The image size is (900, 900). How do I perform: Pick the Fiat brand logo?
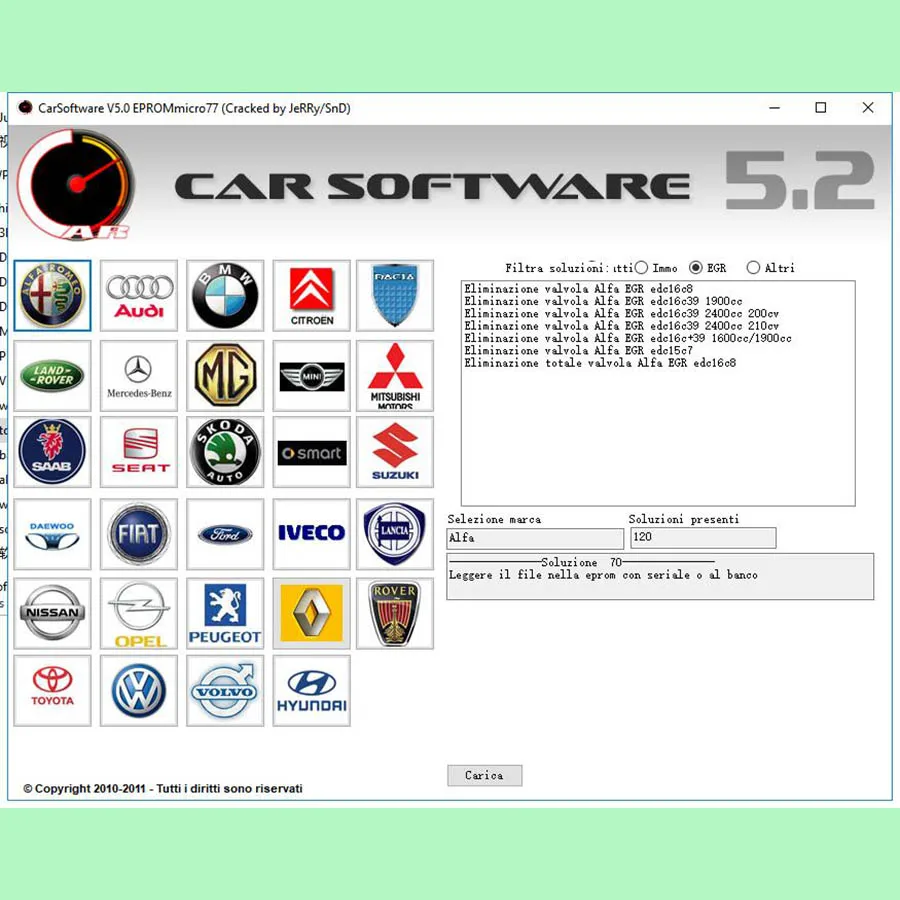(x=139, y=534)
